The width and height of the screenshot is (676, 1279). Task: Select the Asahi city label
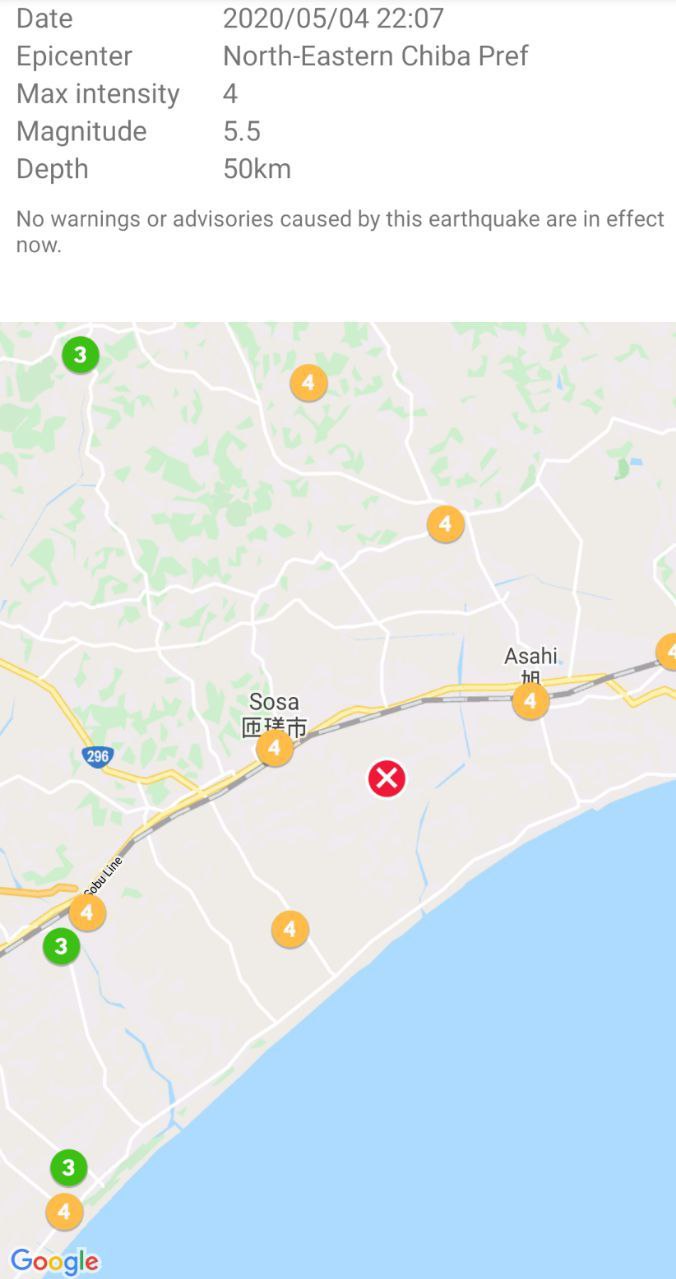tap(530, 657)
